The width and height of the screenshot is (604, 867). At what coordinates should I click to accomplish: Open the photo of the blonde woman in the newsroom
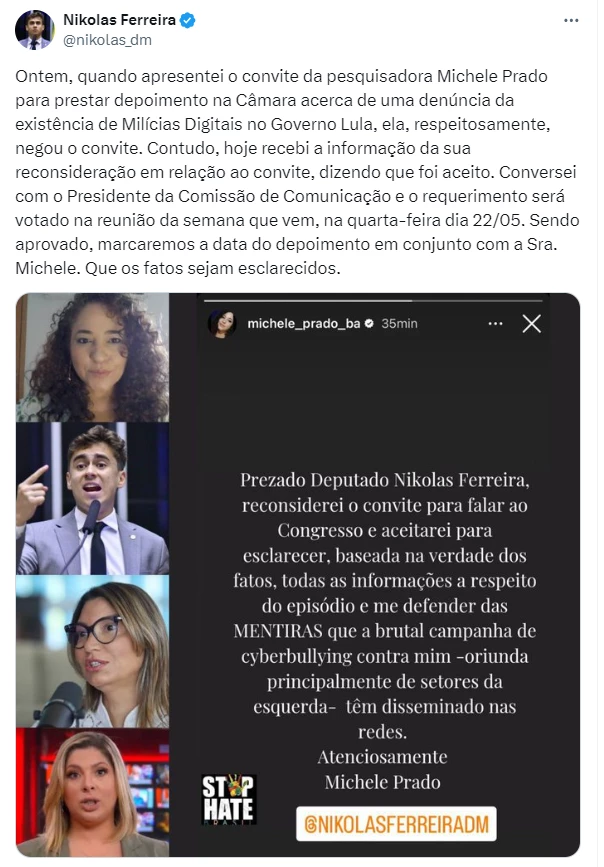coord(92,792)
